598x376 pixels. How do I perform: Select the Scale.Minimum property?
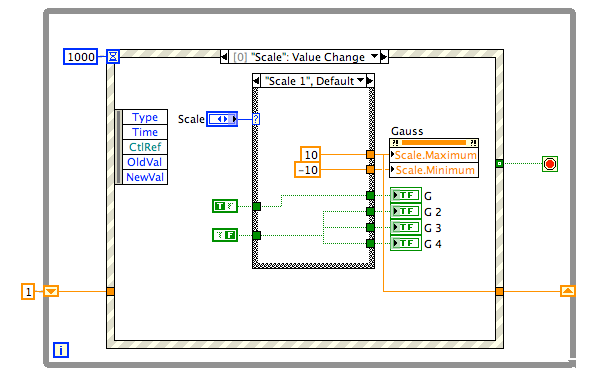[x=434, y=170]
